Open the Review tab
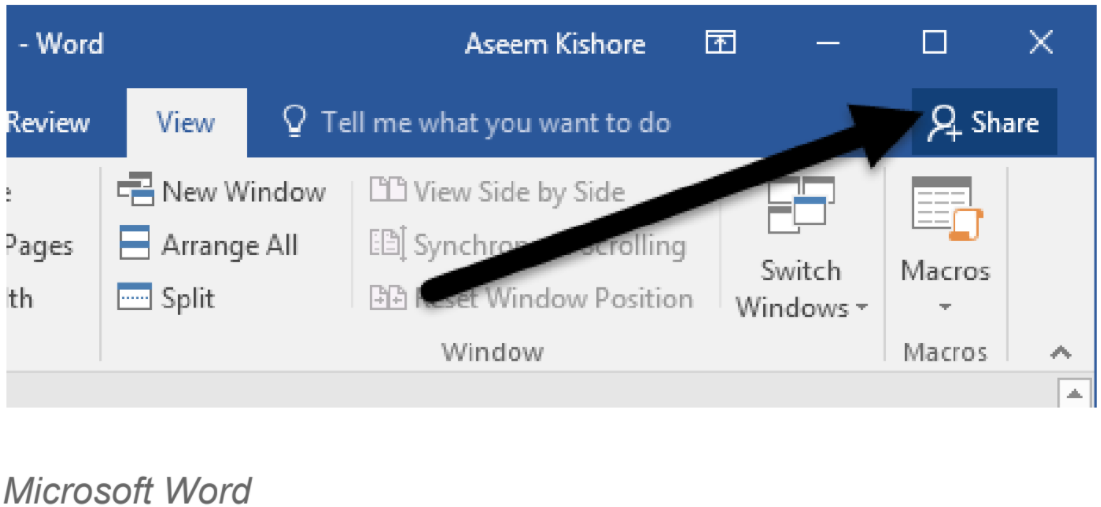Screen dimensions: 1101x507 [48, 123]
